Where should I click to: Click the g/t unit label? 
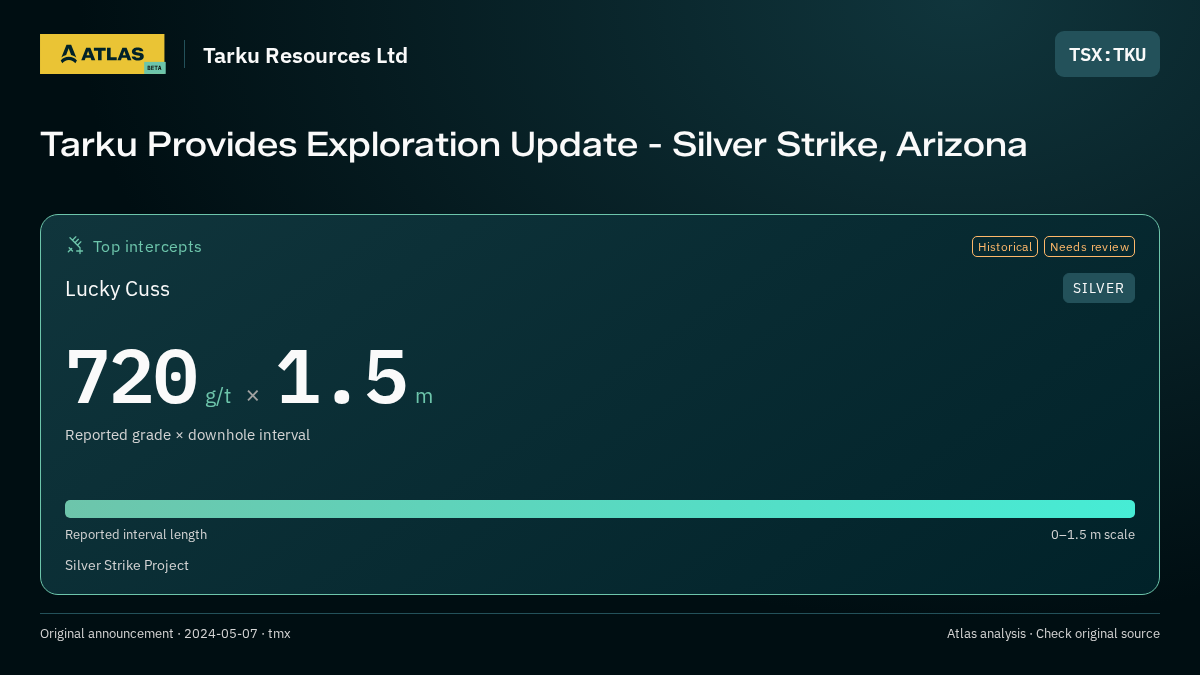(x=218, y=396)
